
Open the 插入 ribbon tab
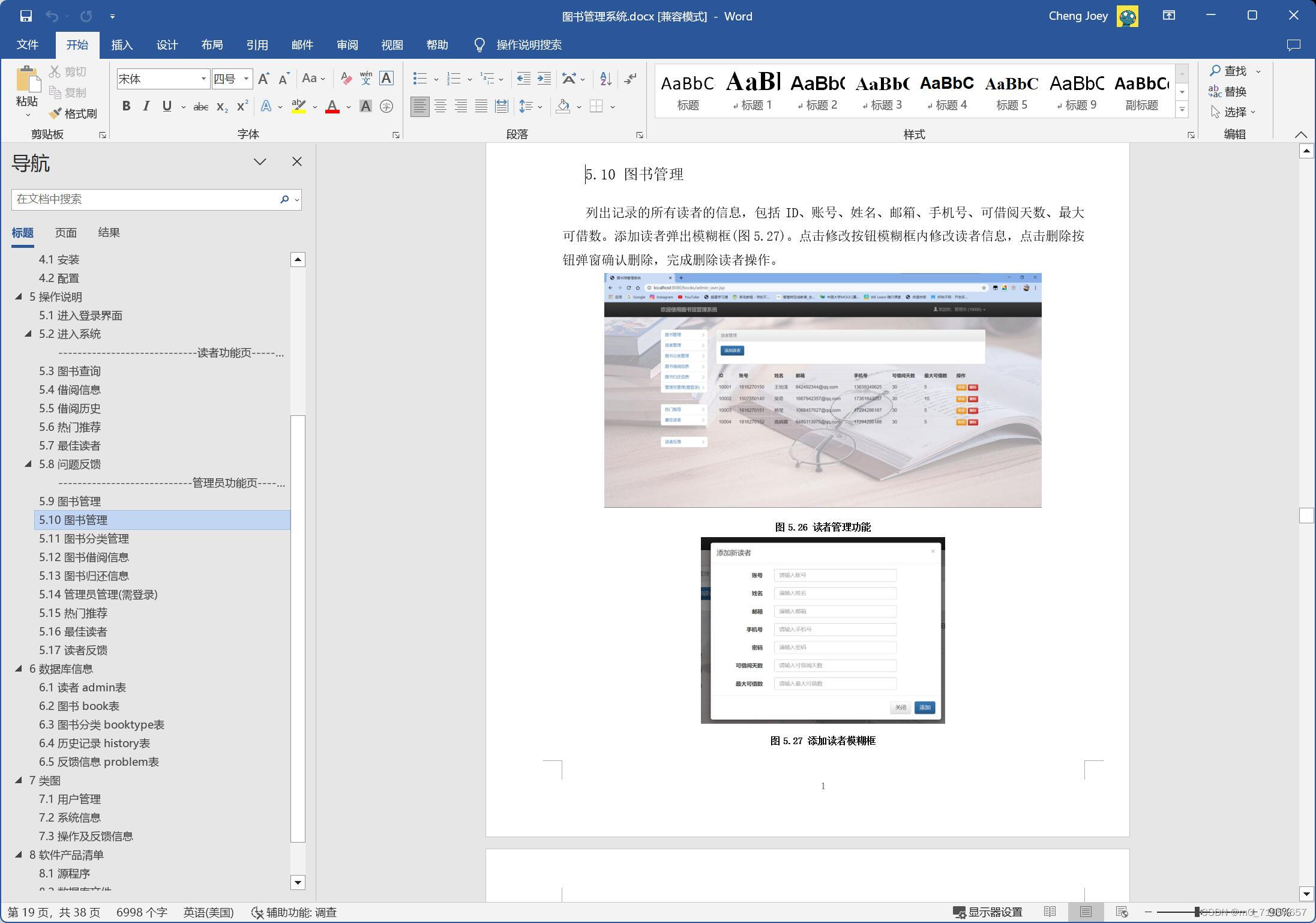(122, 45)
